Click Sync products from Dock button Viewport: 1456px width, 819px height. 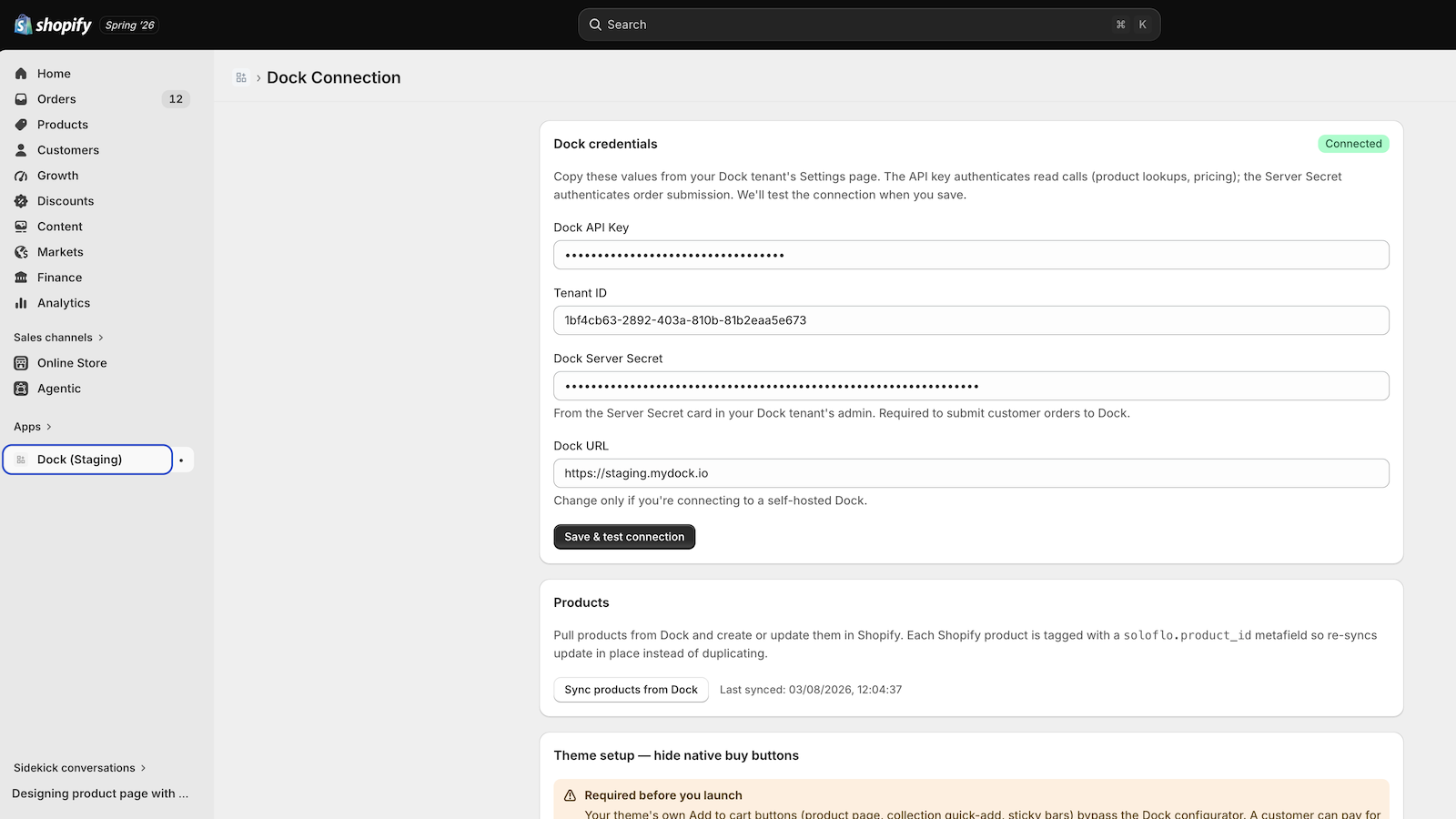(x=631, y=690)
